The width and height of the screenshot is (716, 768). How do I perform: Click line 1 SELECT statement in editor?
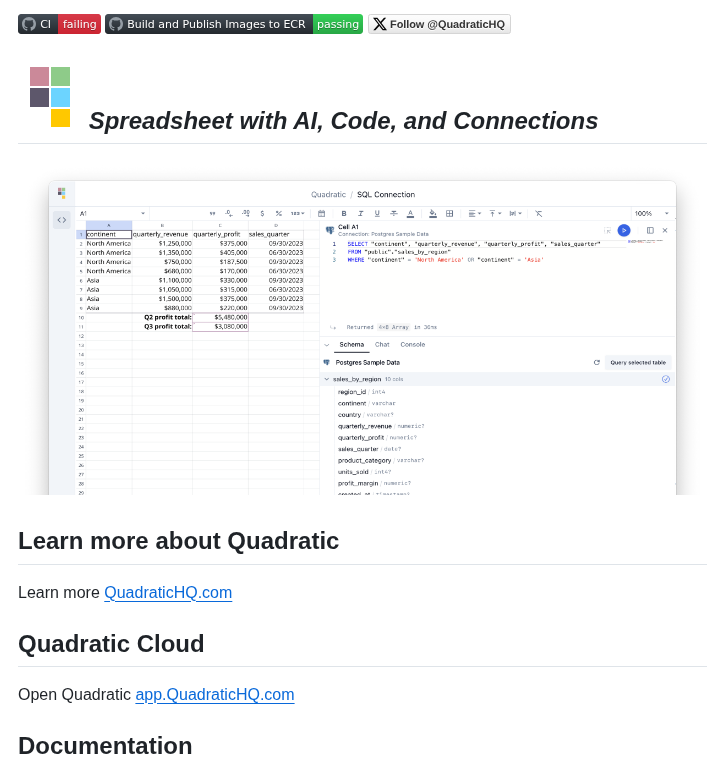tap(474, 243)
